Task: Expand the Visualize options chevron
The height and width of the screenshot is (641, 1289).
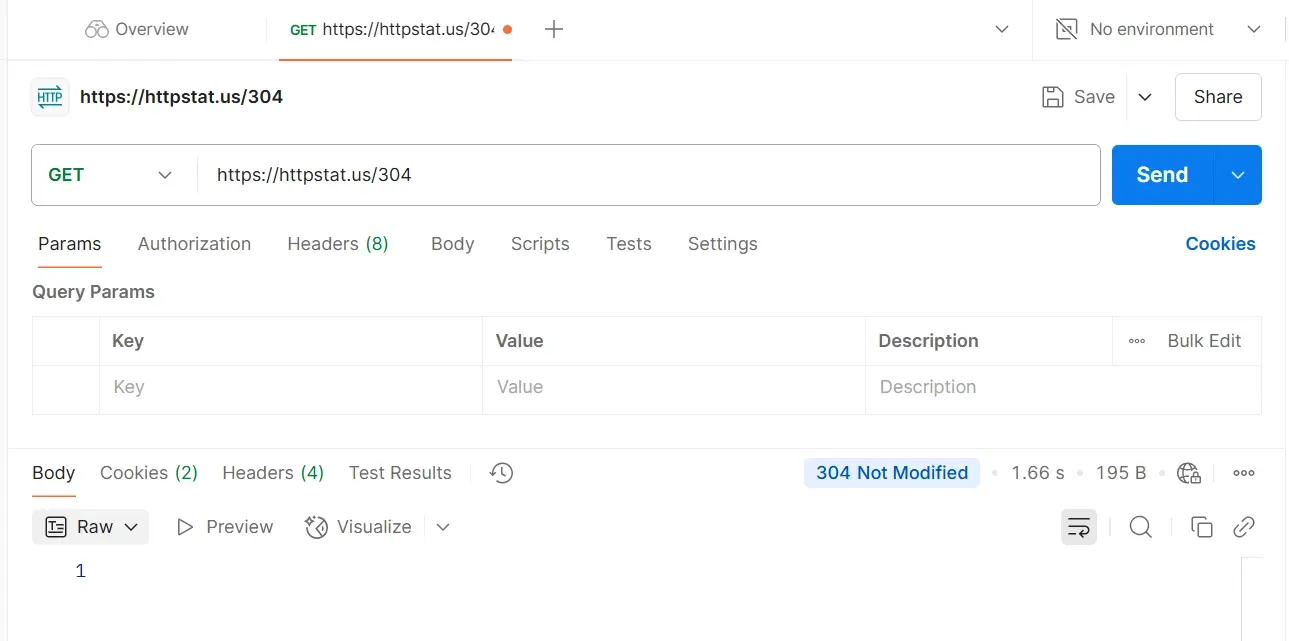Action: click(x=443, y=527)
